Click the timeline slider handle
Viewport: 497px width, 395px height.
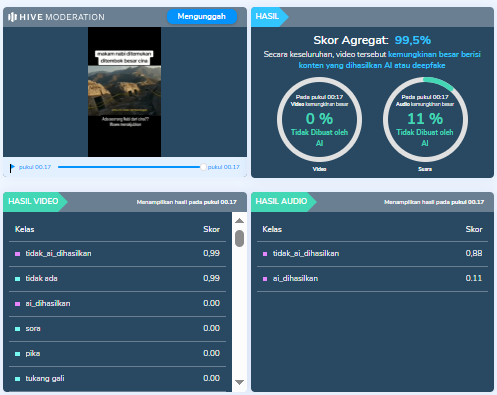pos(203,167)
